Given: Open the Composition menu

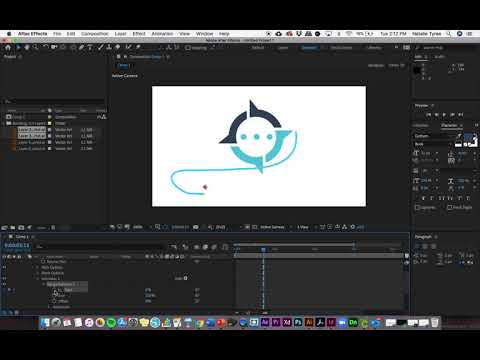Looking at the screenshot, I should (95, 34).
